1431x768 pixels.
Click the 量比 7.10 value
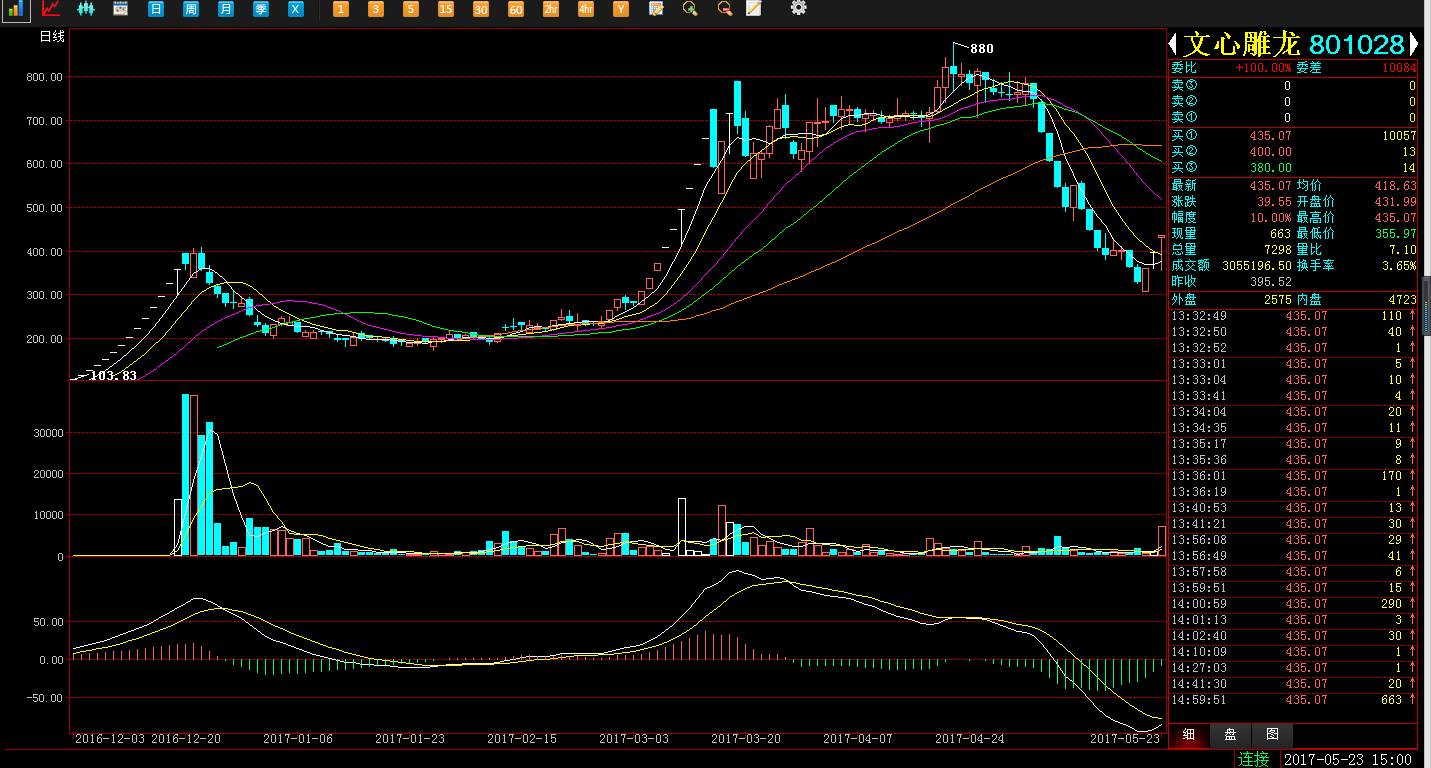click(x=1403, y=249)
